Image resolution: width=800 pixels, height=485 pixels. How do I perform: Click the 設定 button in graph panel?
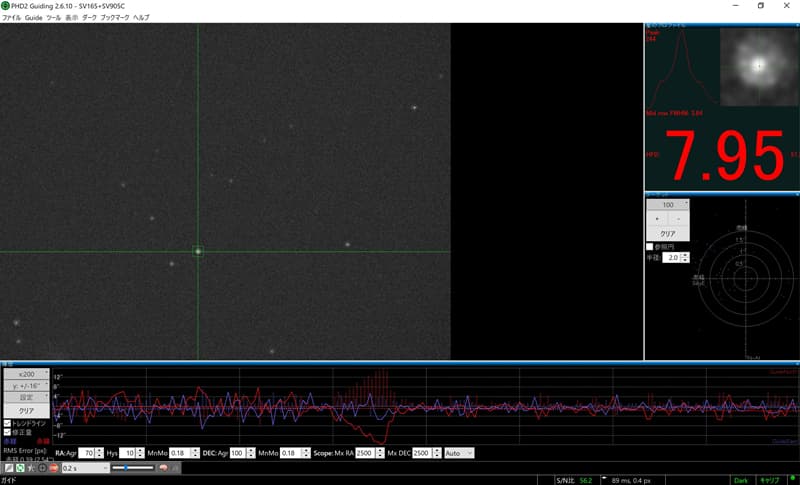[x=27, y=397]
